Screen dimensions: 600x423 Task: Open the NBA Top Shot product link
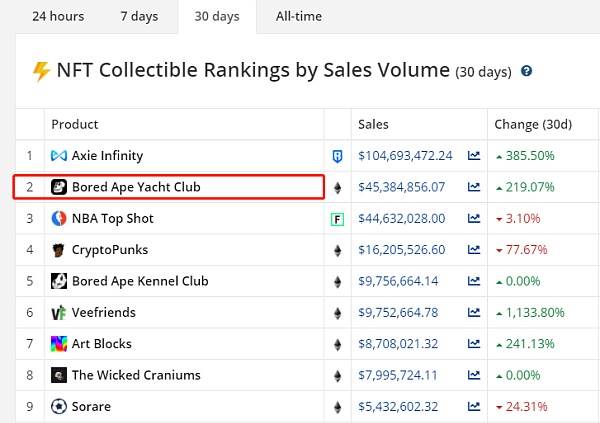pyautogui.click(x=112, y=219)
